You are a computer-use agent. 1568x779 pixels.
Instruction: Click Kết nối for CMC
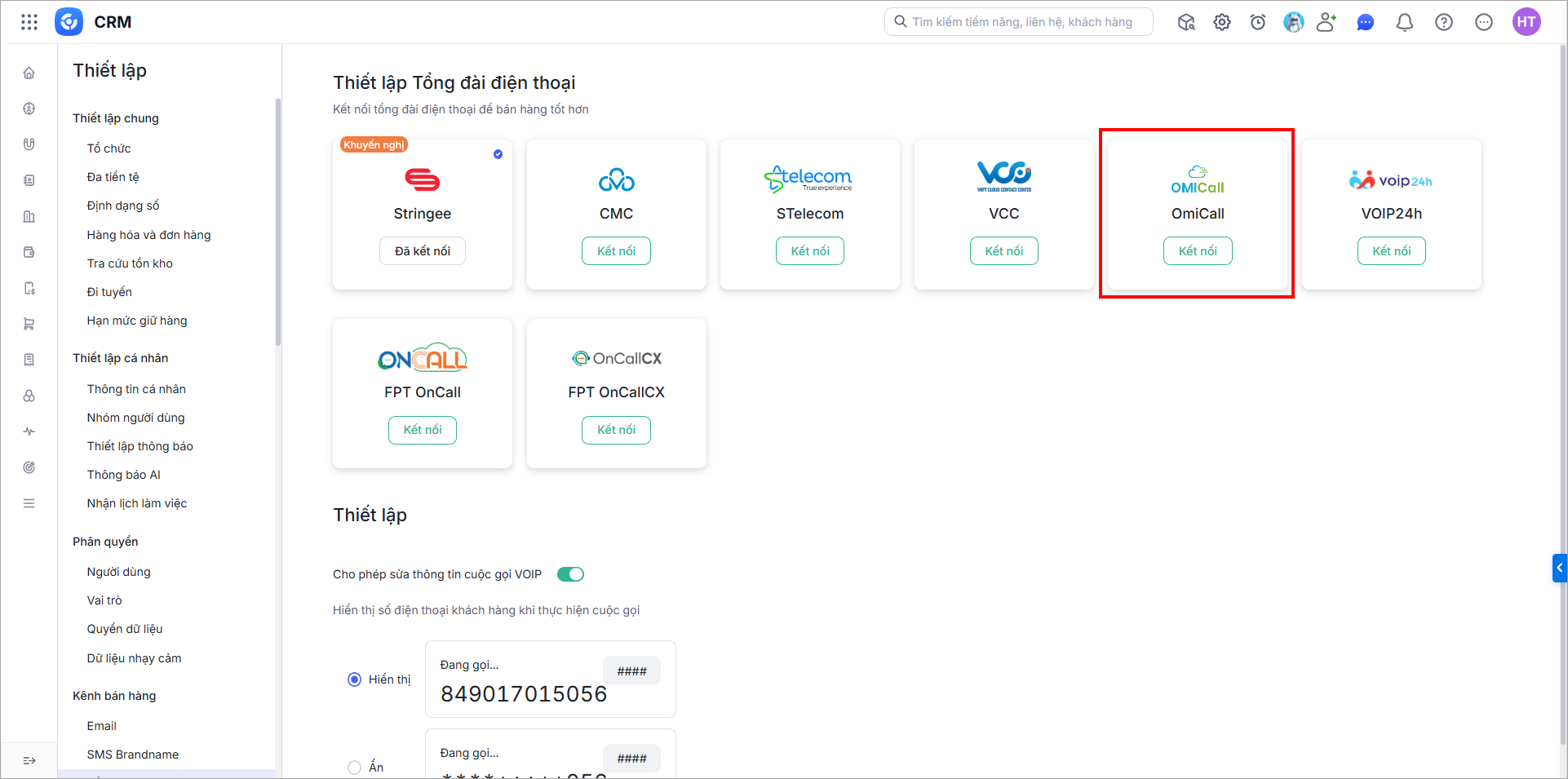tap(616, 251)
